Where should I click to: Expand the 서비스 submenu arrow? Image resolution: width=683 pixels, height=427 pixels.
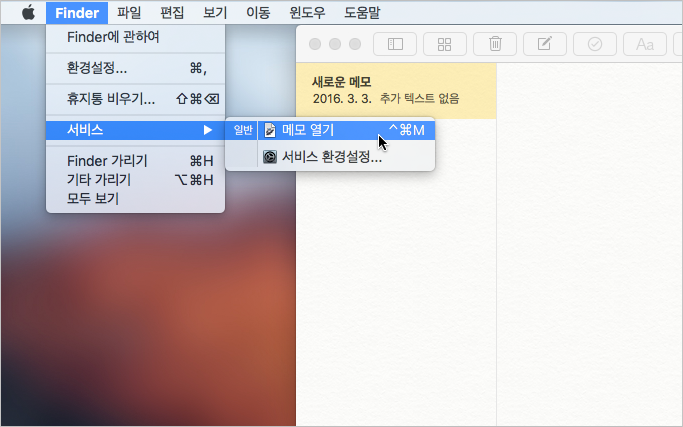tap(208, 130)
